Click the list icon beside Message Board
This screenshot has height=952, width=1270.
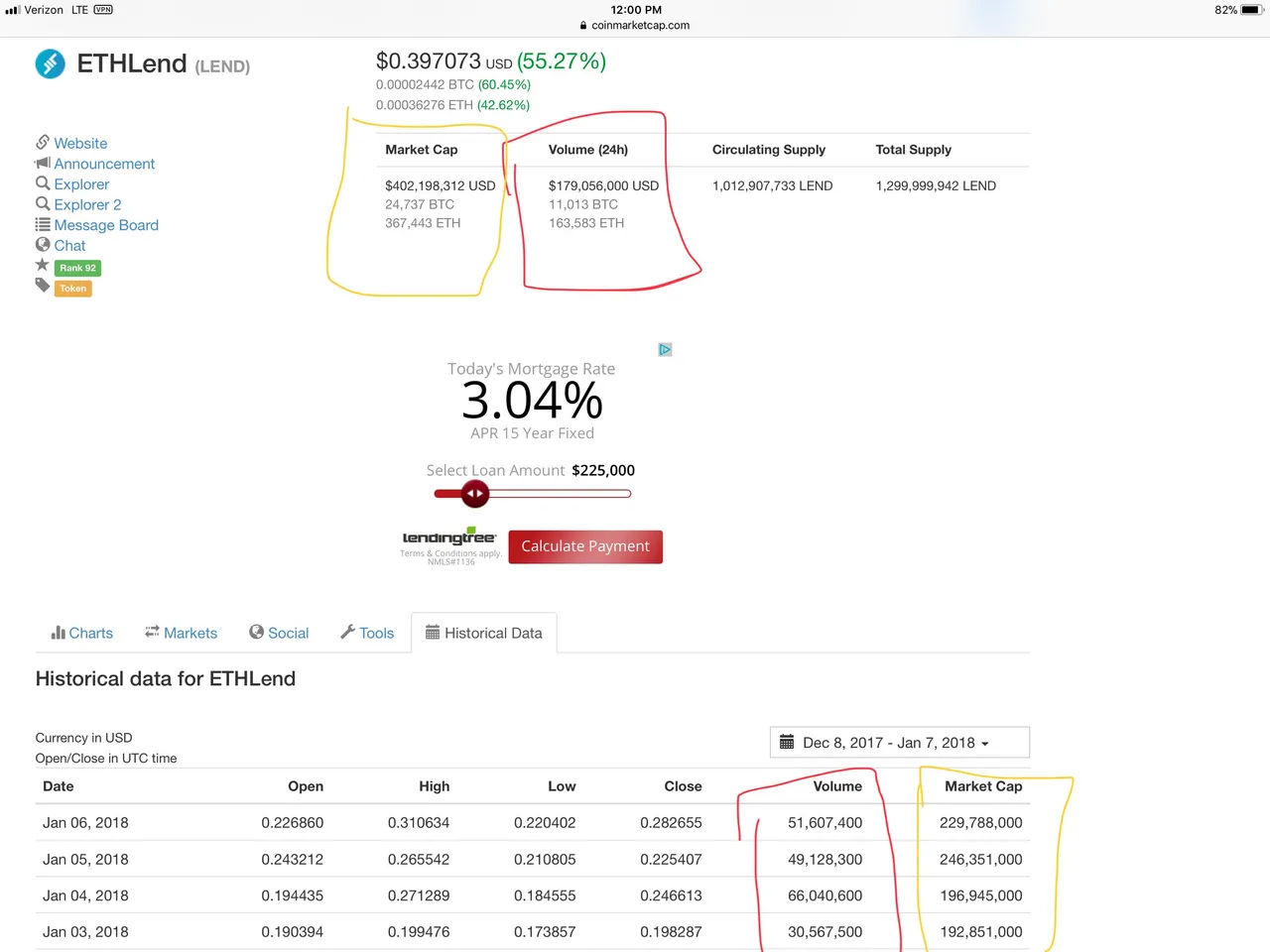[x=43, y=224]
